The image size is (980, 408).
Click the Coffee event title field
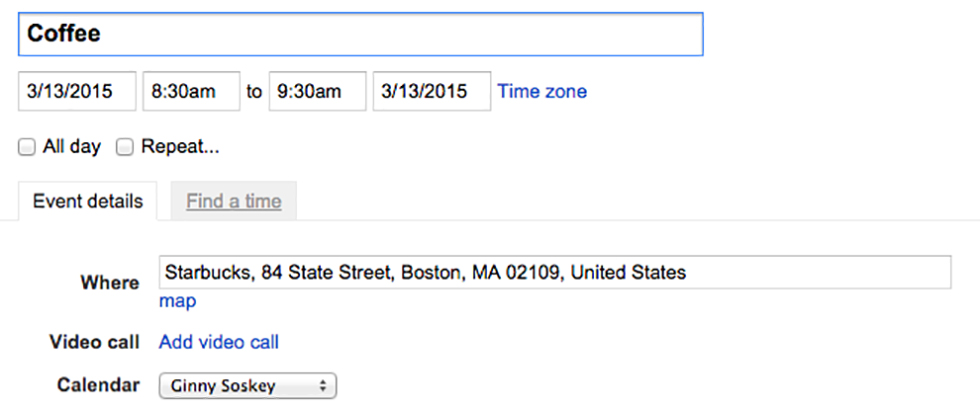pyautogui.click(x=360, y=34)
